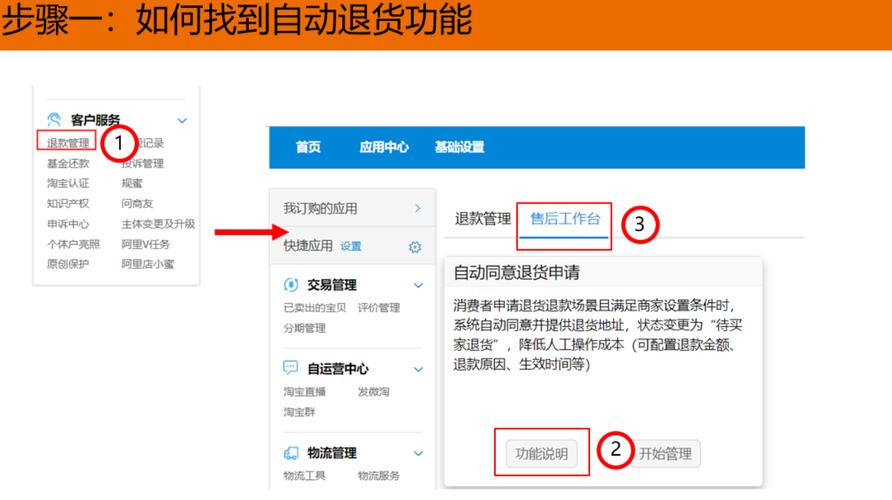Open 淘宝直播 under 自运营中心
892x500 pixels.
[x=305, y=391]
